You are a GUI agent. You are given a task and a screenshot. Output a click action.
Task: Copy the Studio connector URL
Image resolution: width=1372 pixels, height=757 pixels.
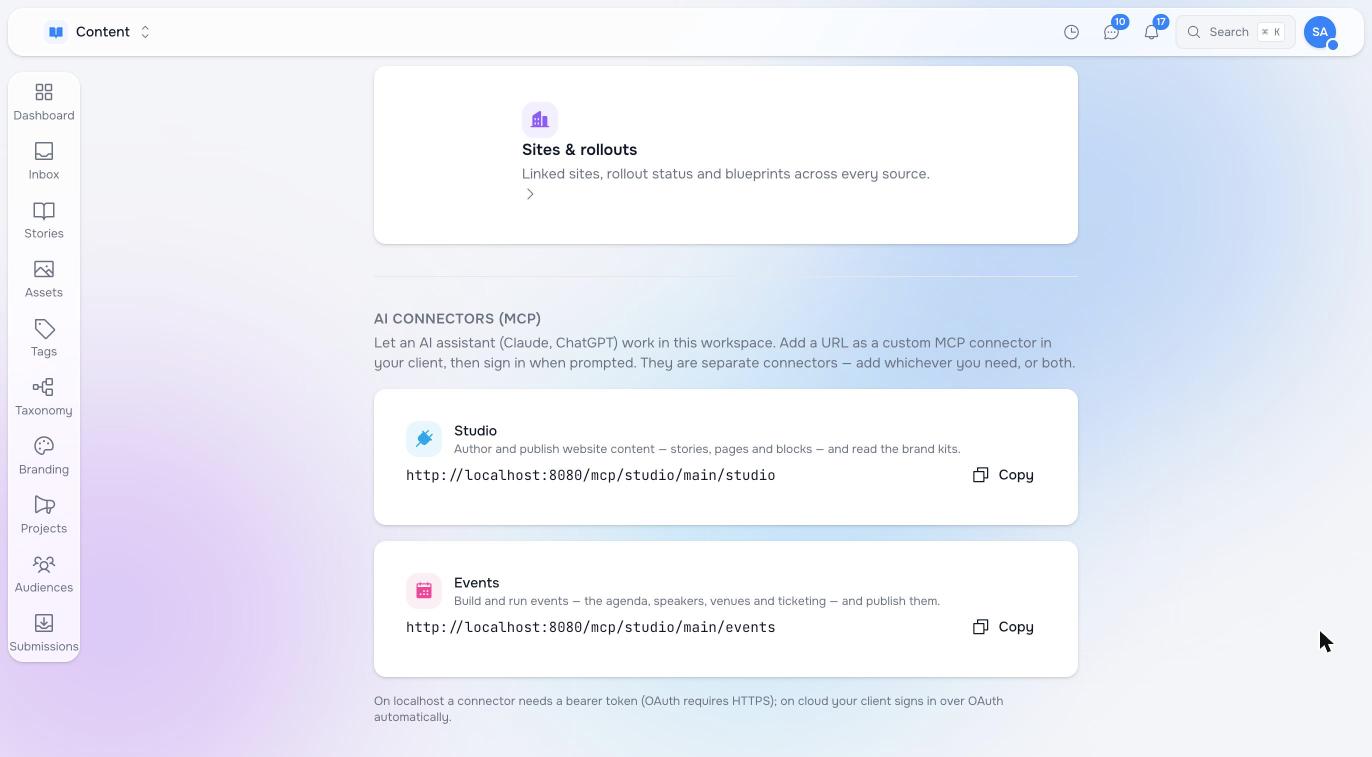1003,475
